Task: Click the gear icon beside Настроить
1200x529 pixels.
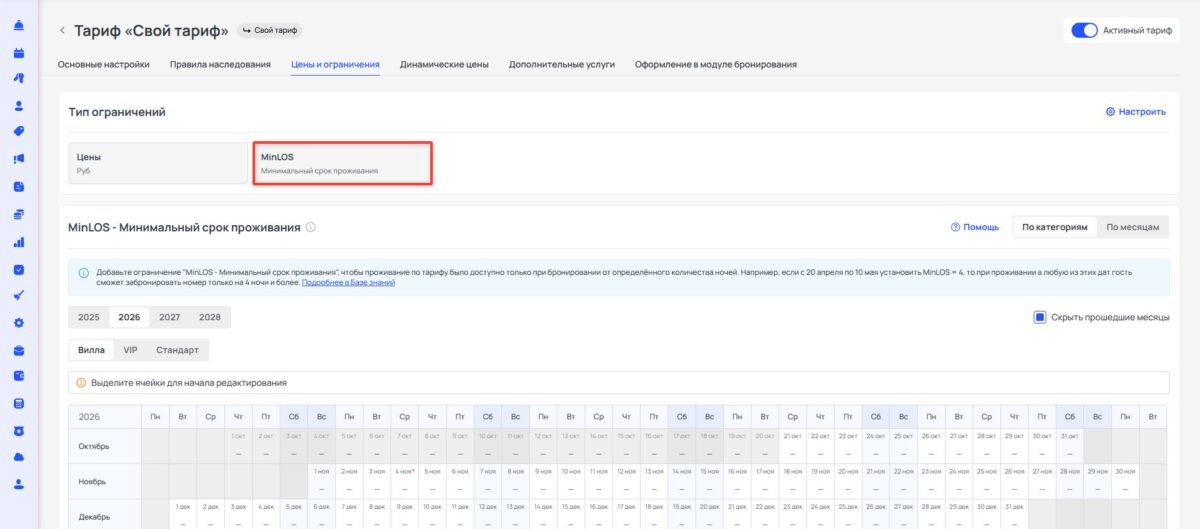Action: point(1110,112)
